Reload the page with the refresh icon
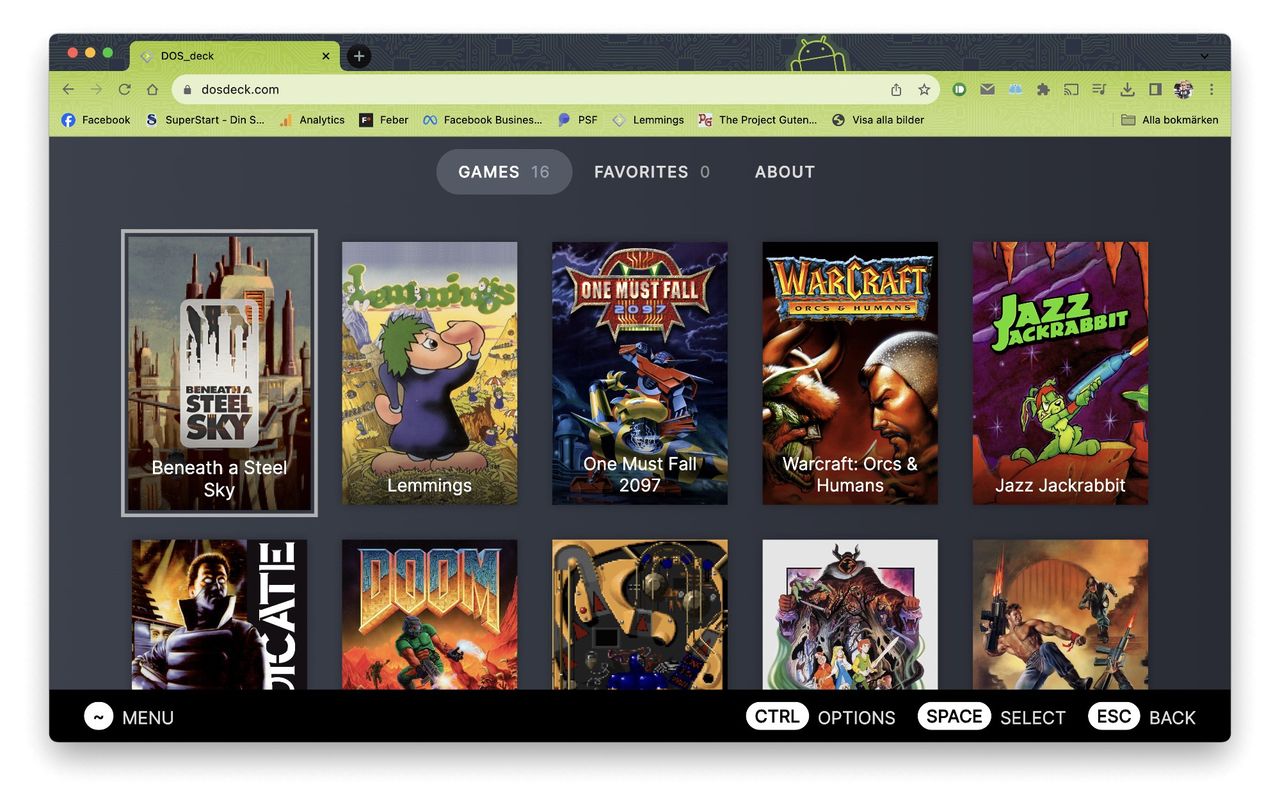 124,89
